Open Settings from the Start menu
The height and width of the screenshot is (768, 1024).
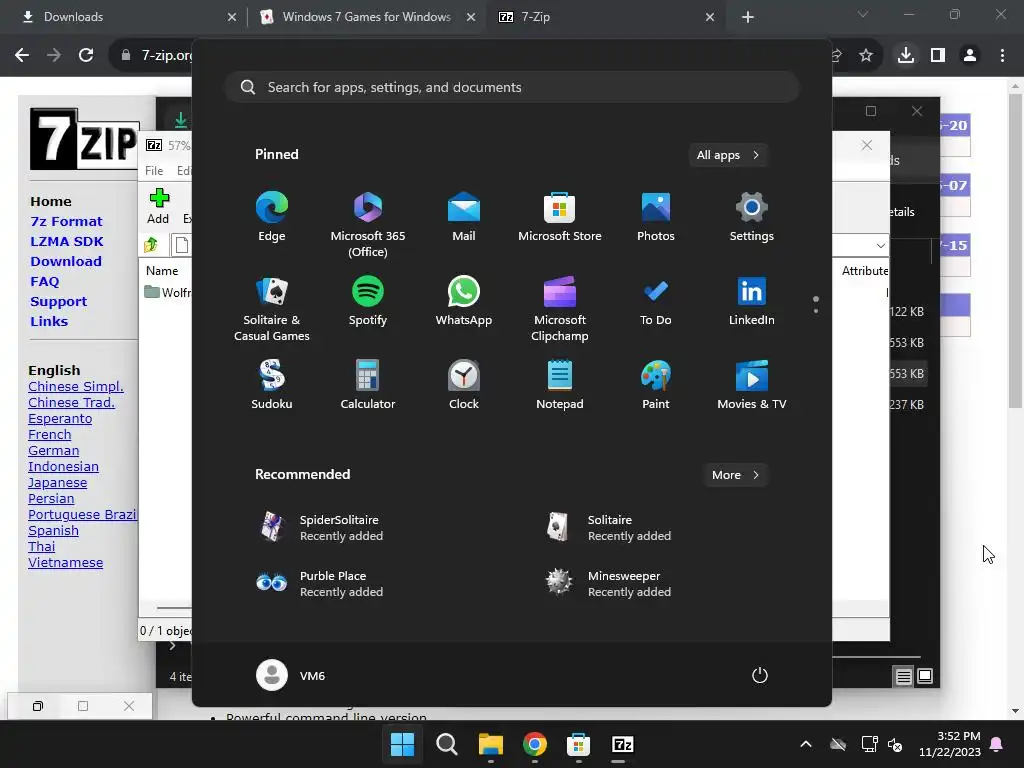click(752, 216)
